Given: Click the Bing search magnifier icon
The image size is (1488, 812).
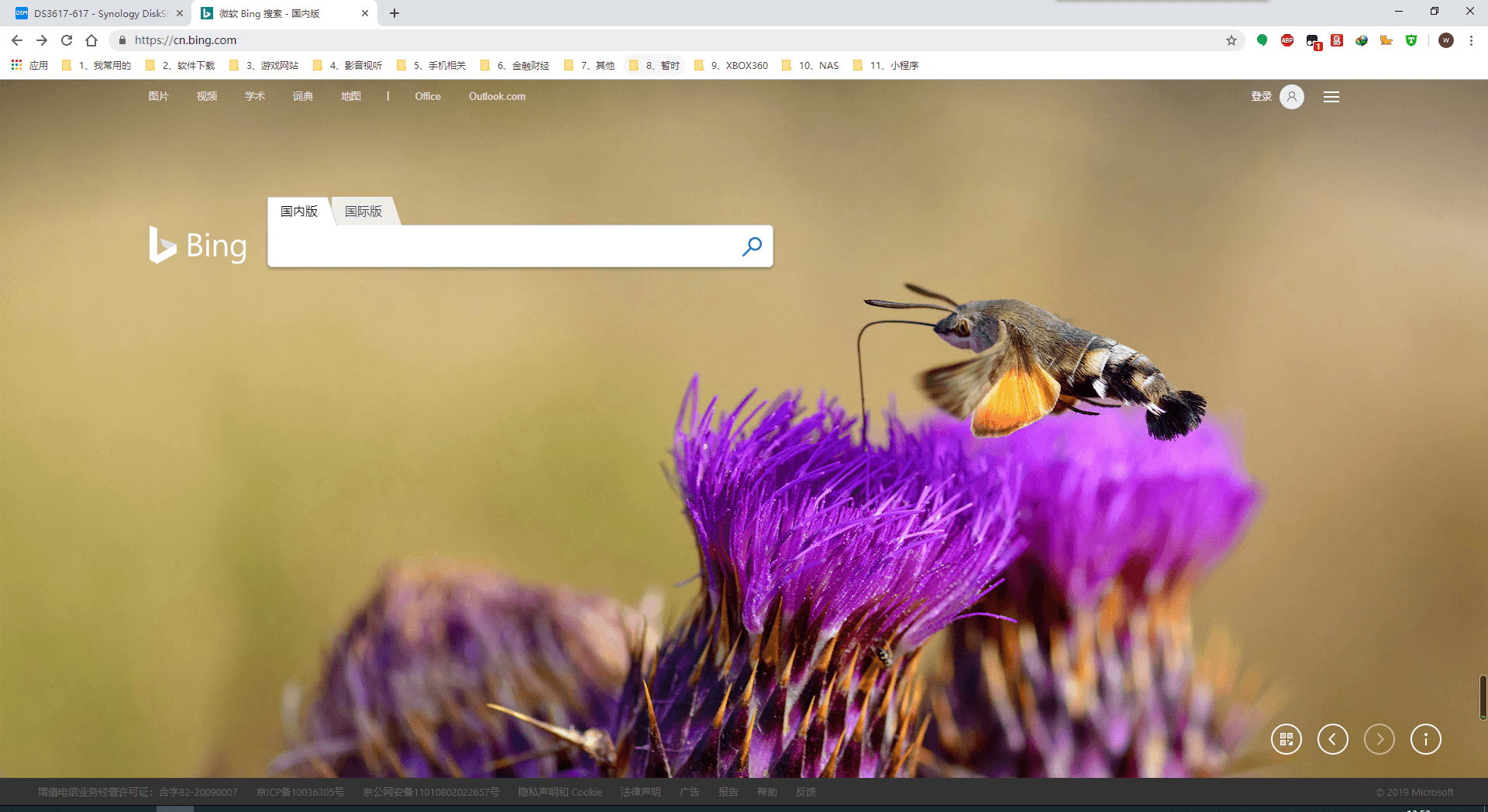Looking at the screenshot, I should tap(752, 246).
